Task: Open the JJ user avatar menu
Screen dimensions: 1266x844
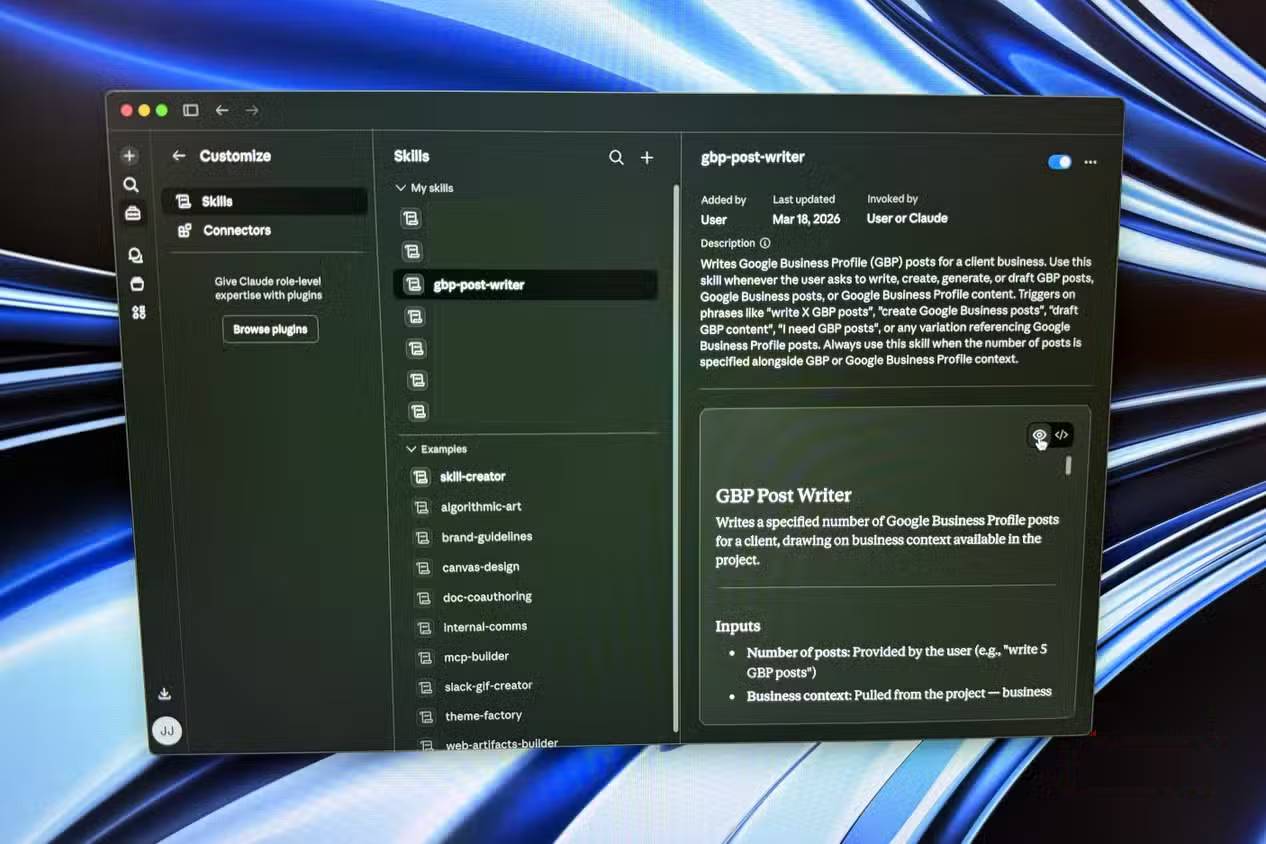Action: pyautogui.click(x=167, y=732)
